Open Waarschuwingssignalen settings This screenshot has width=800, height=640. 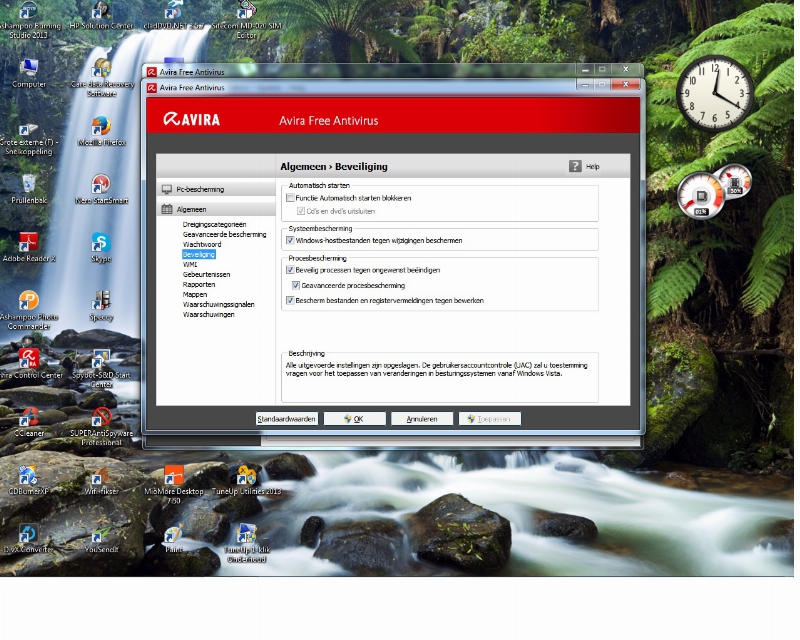pyautogui.click(x=218, y=305)
